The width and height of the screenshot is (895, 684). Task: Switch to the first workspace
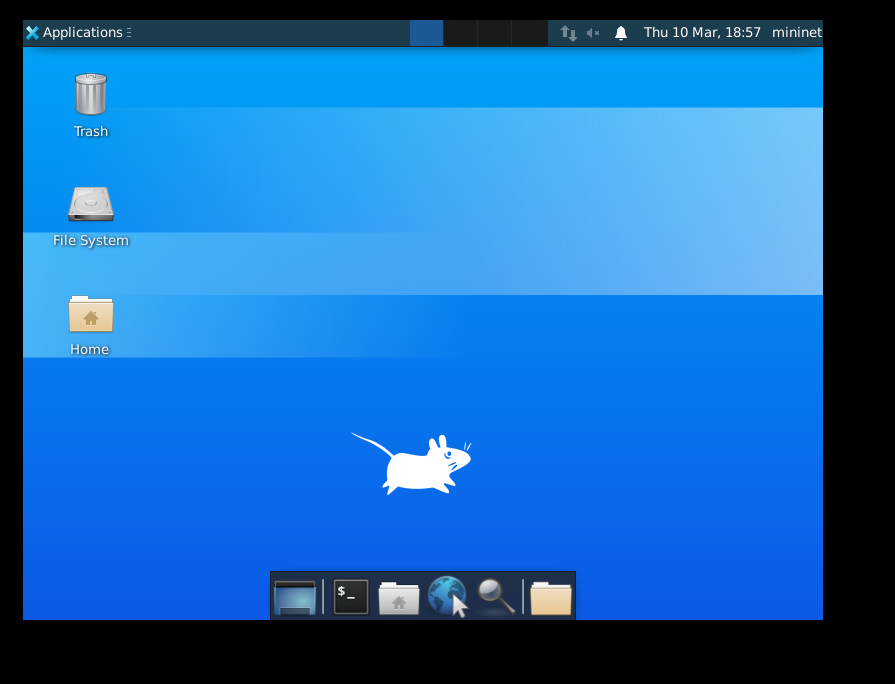pos(426,33)
